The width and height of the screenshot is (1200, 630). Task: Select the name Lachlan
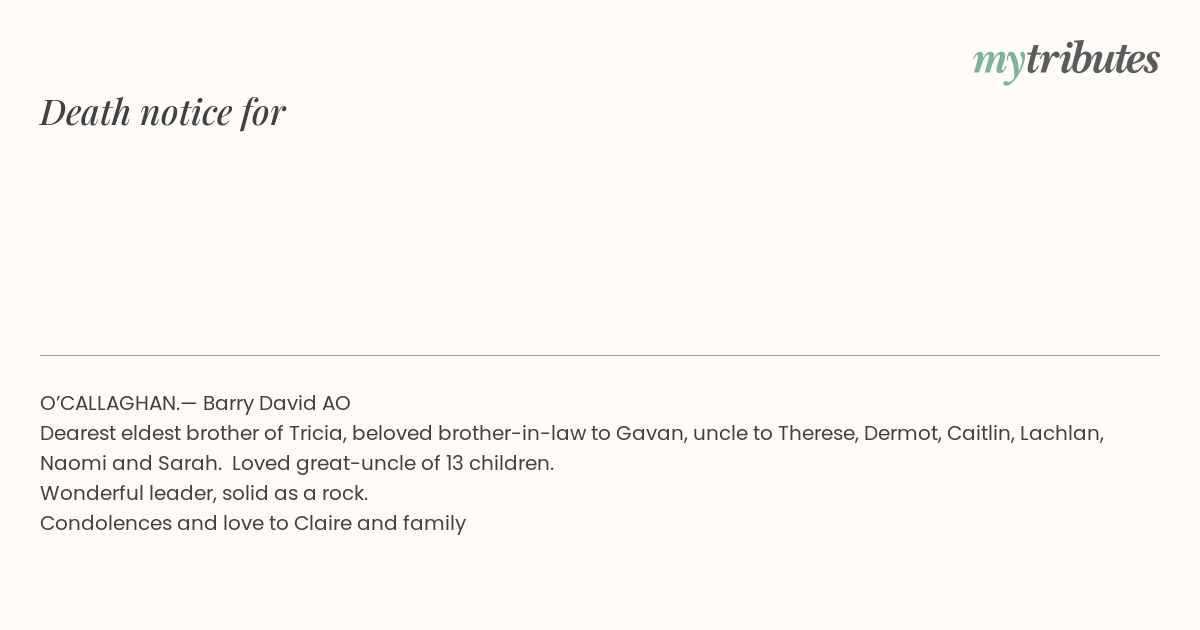(x=1061, y=433)
